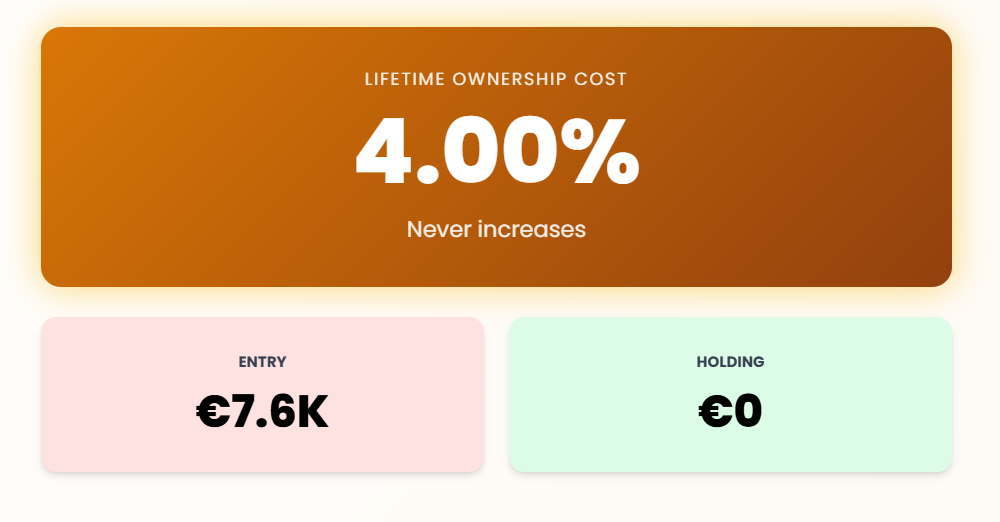Click the word "COST" in the heading
The width and height of the screenshot is (1000, 522).
click(x=602, y=79)
